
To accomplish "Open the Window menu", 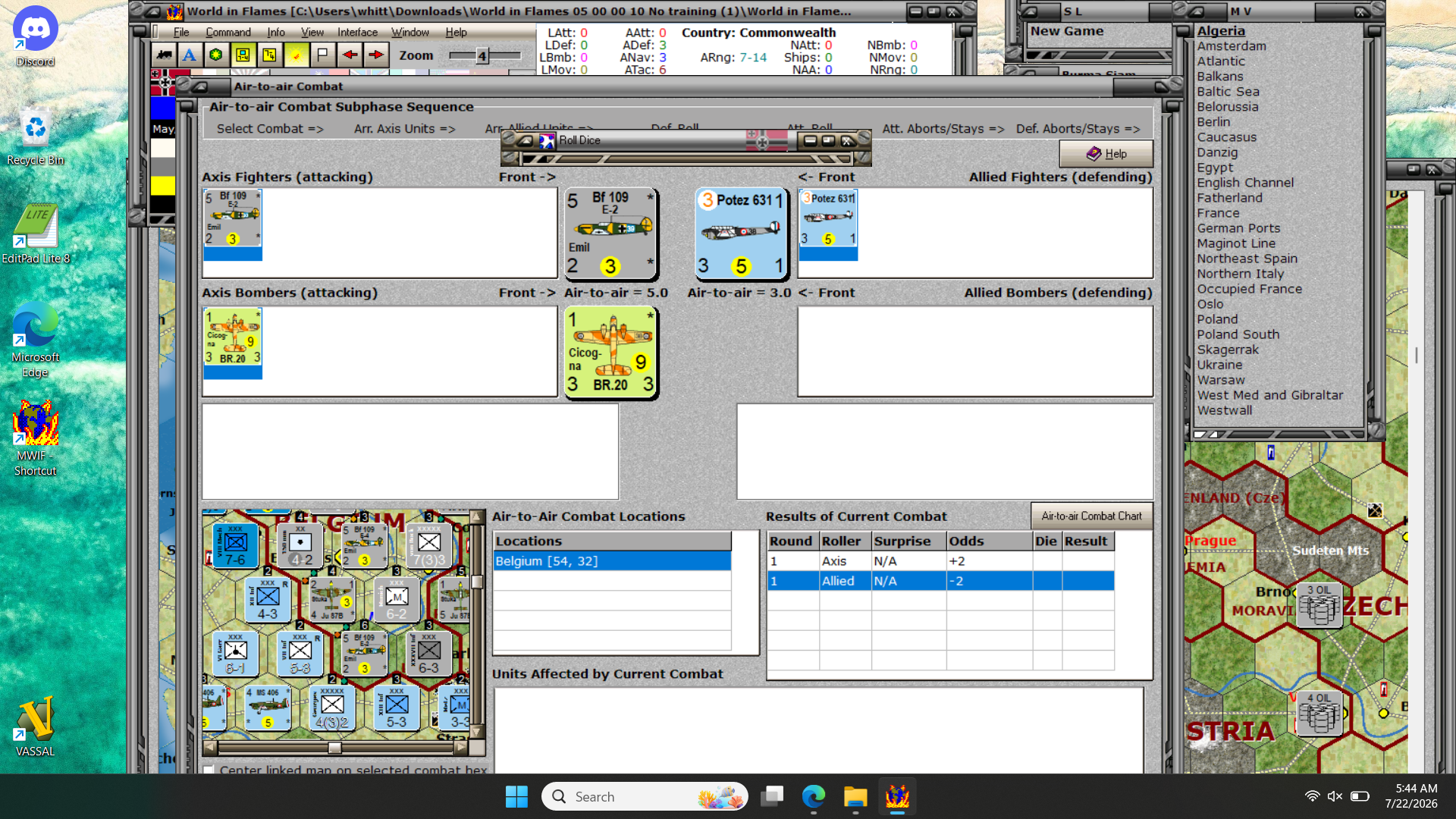I will tap(410, 32).
